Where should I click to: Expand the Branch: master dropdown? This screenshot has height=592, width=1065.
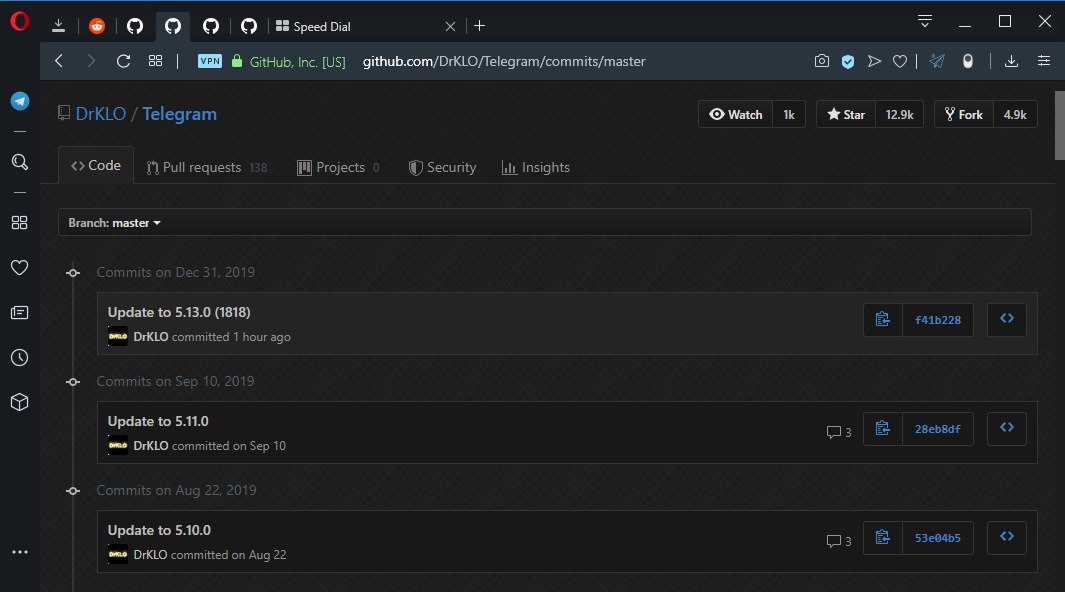click(x=114, y=223)
